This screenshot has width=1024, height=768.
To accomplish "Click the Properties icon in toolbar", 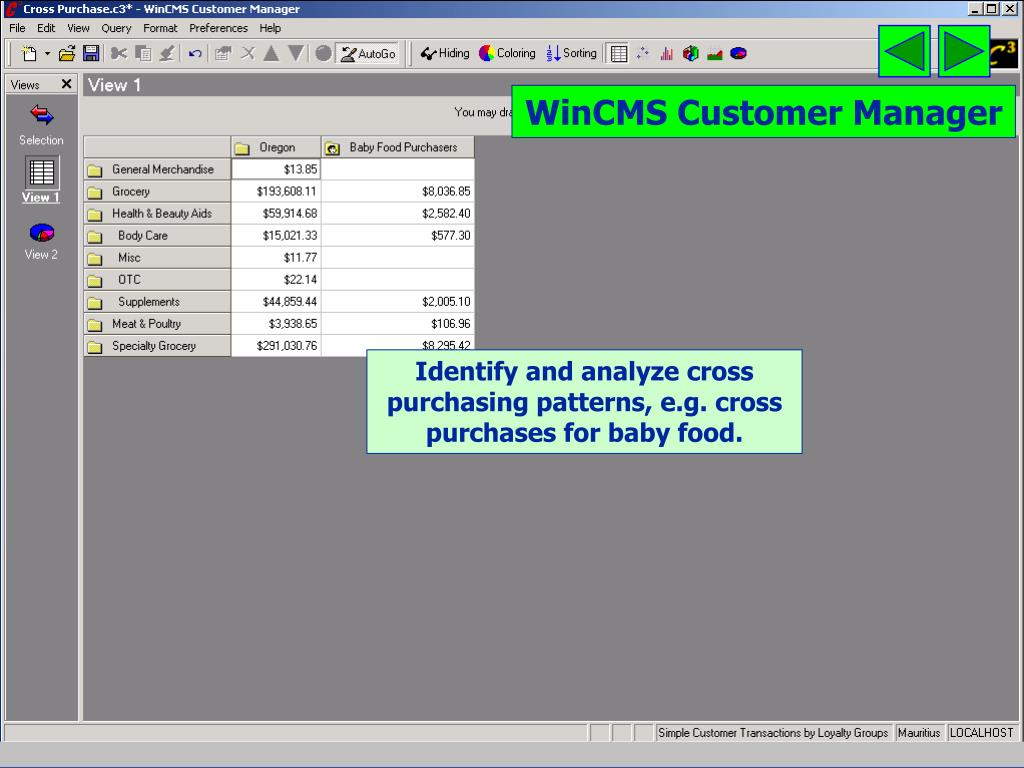I will [x=223, y=54].
